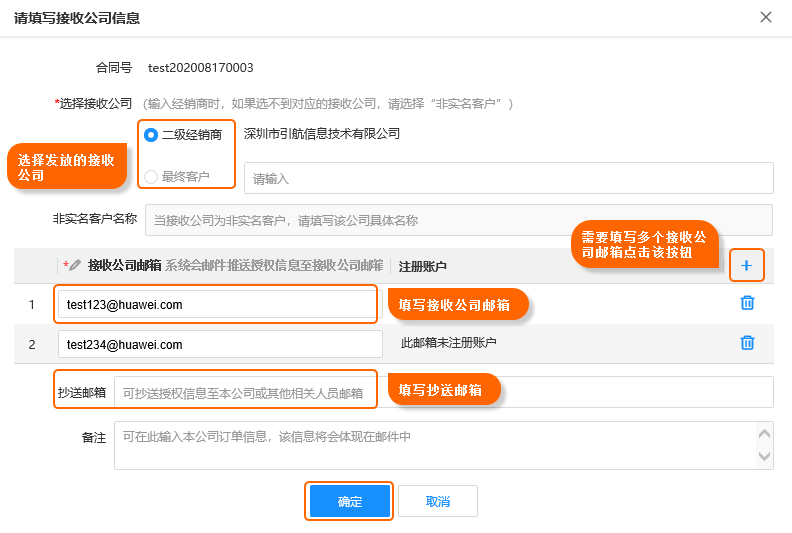Screen dimensions: 792x533
Task: Click the 此邮箱未注册账户 status text
Action: tap(449, 343)
